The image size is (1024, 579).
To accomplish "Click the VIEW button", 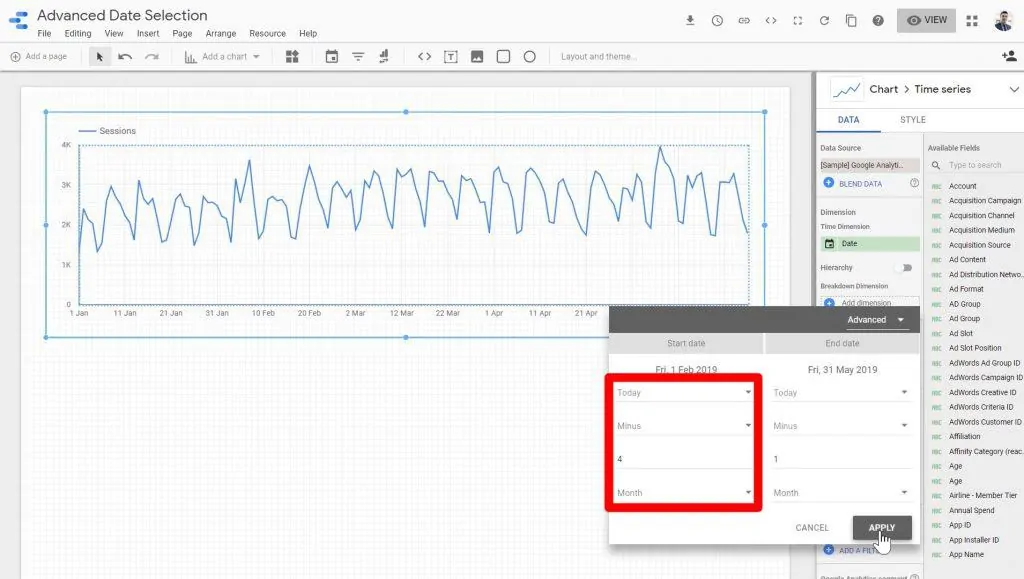I will [926, 20].
